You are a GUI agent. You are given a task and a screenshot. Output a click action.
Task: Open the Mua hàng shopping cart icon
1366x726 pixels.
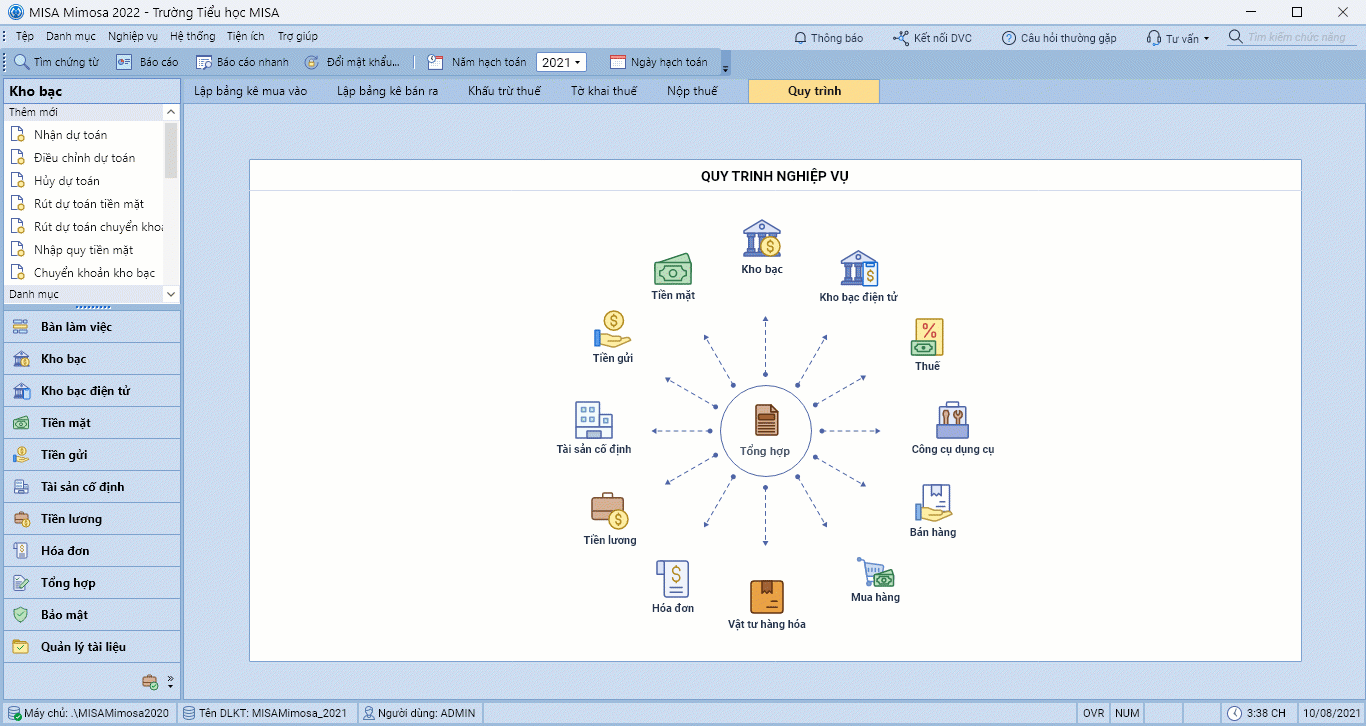point(875,572)
